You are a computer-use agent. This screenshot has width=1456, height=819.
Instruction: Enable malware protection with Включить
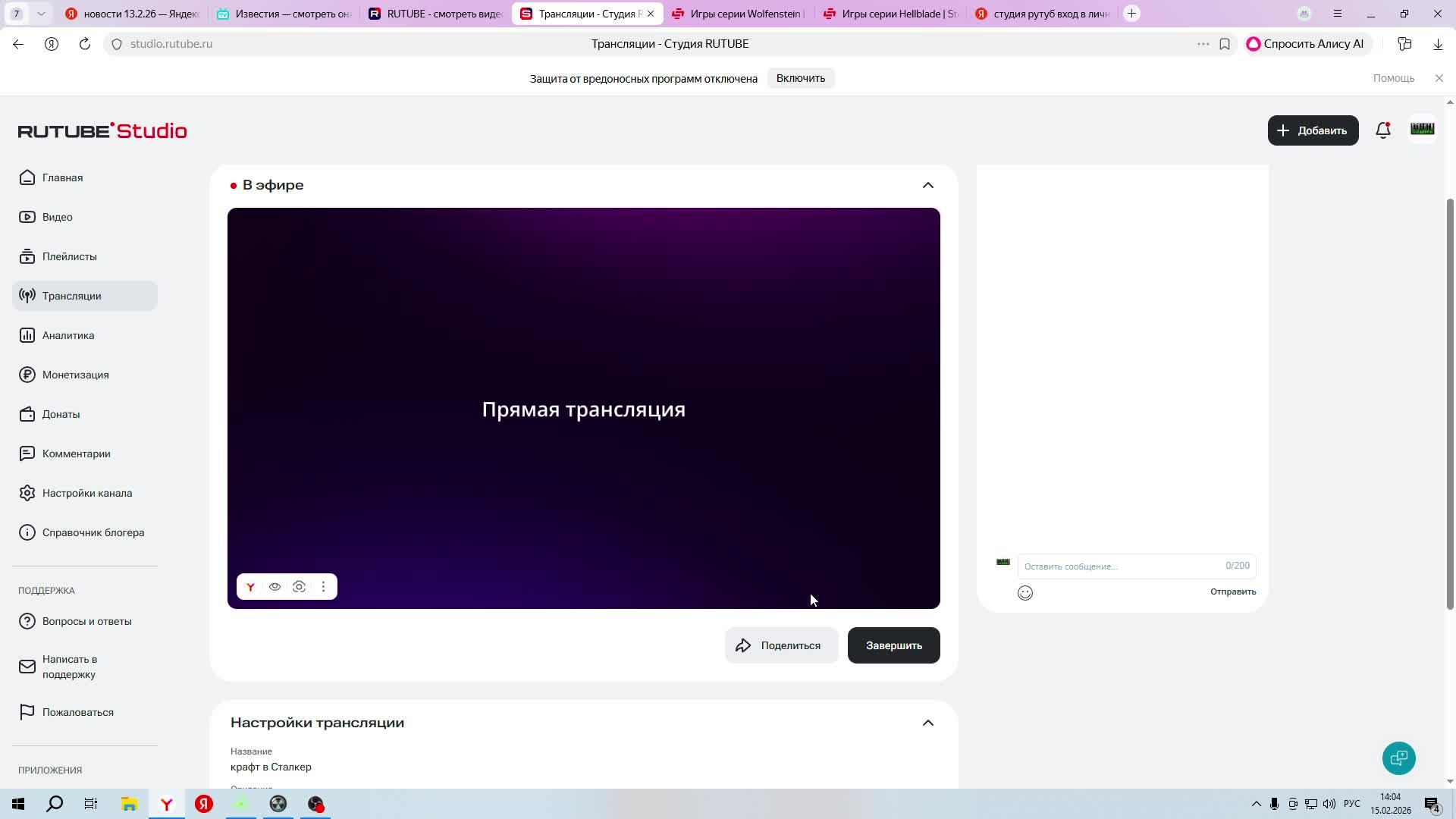(800, 78)
